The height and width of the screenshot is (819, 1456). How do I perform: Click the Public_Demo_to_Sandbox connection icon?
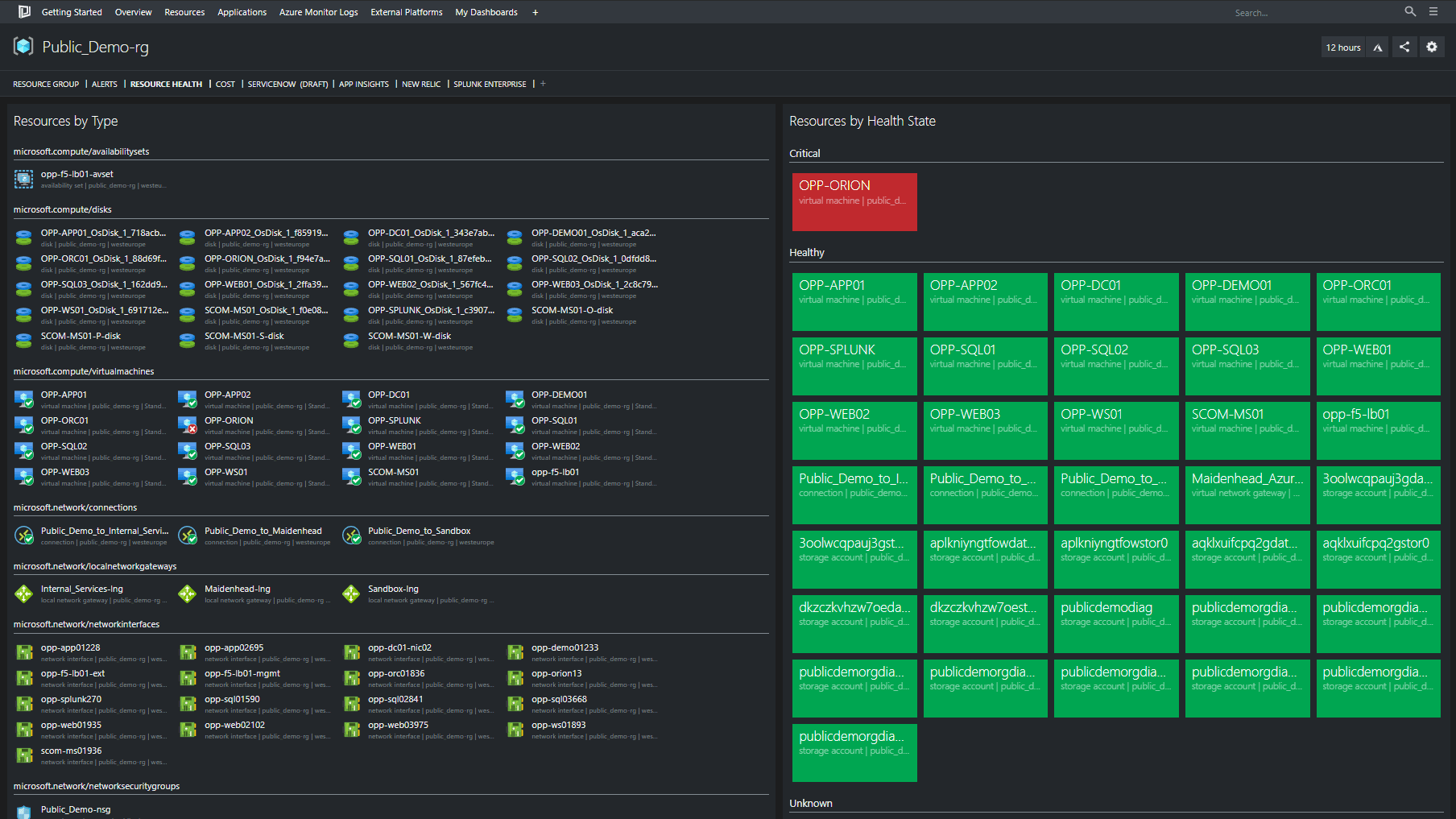click(x=351, y=536)
